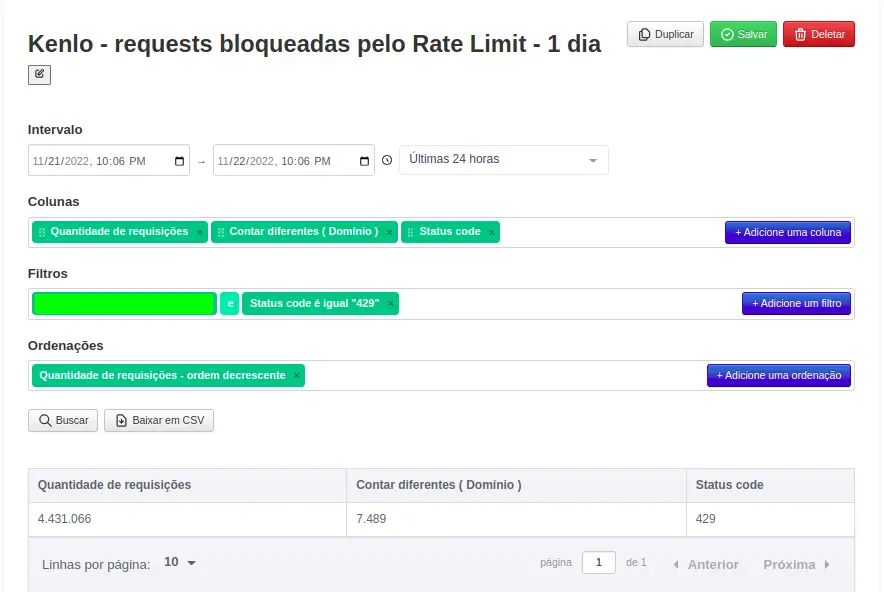Toggle the green 'e' filter connector
884x592 pixels.
tap(229, 303)
